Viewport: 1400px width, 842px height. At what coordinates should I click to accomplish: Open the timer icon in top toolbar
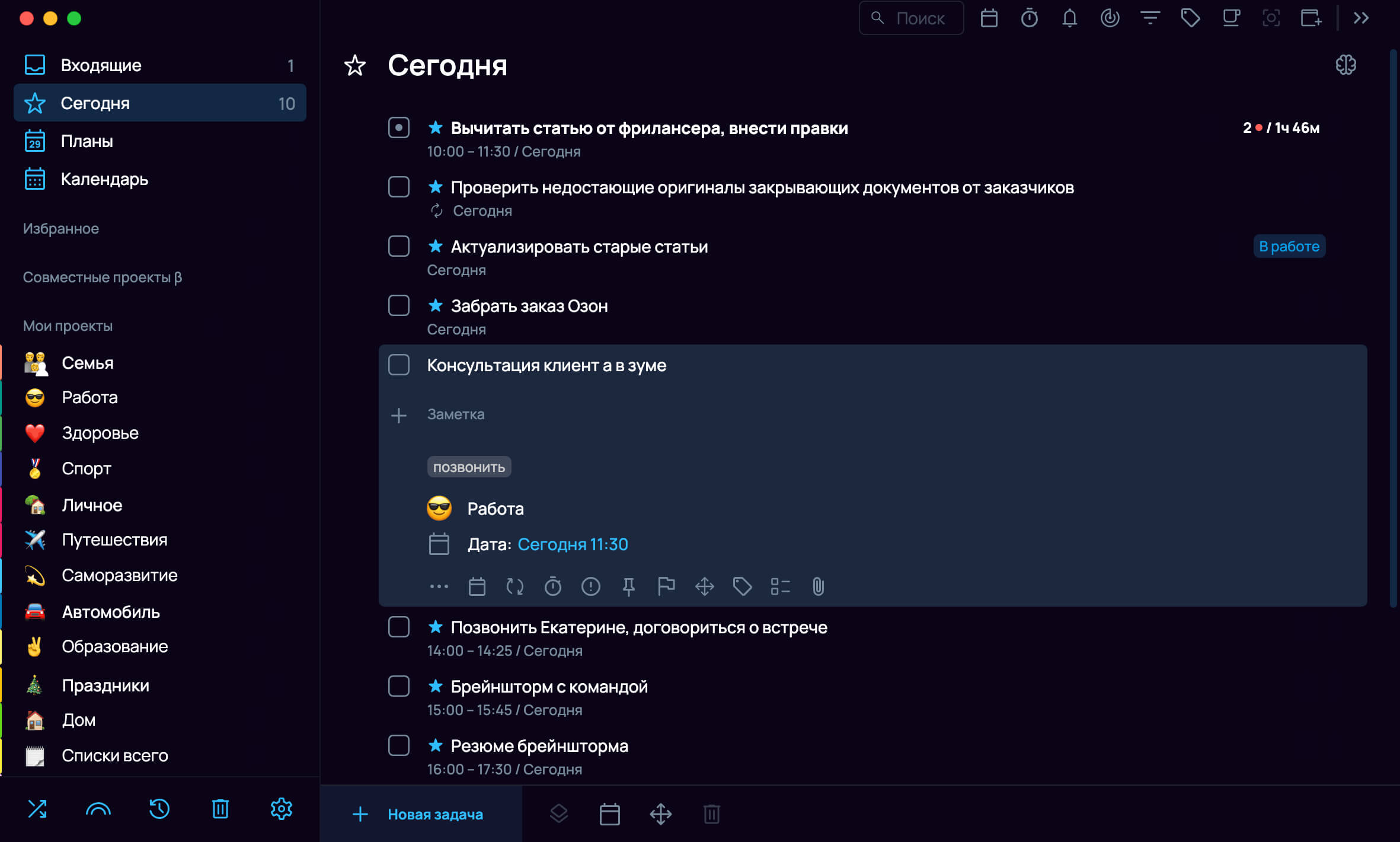(1029, 18)
